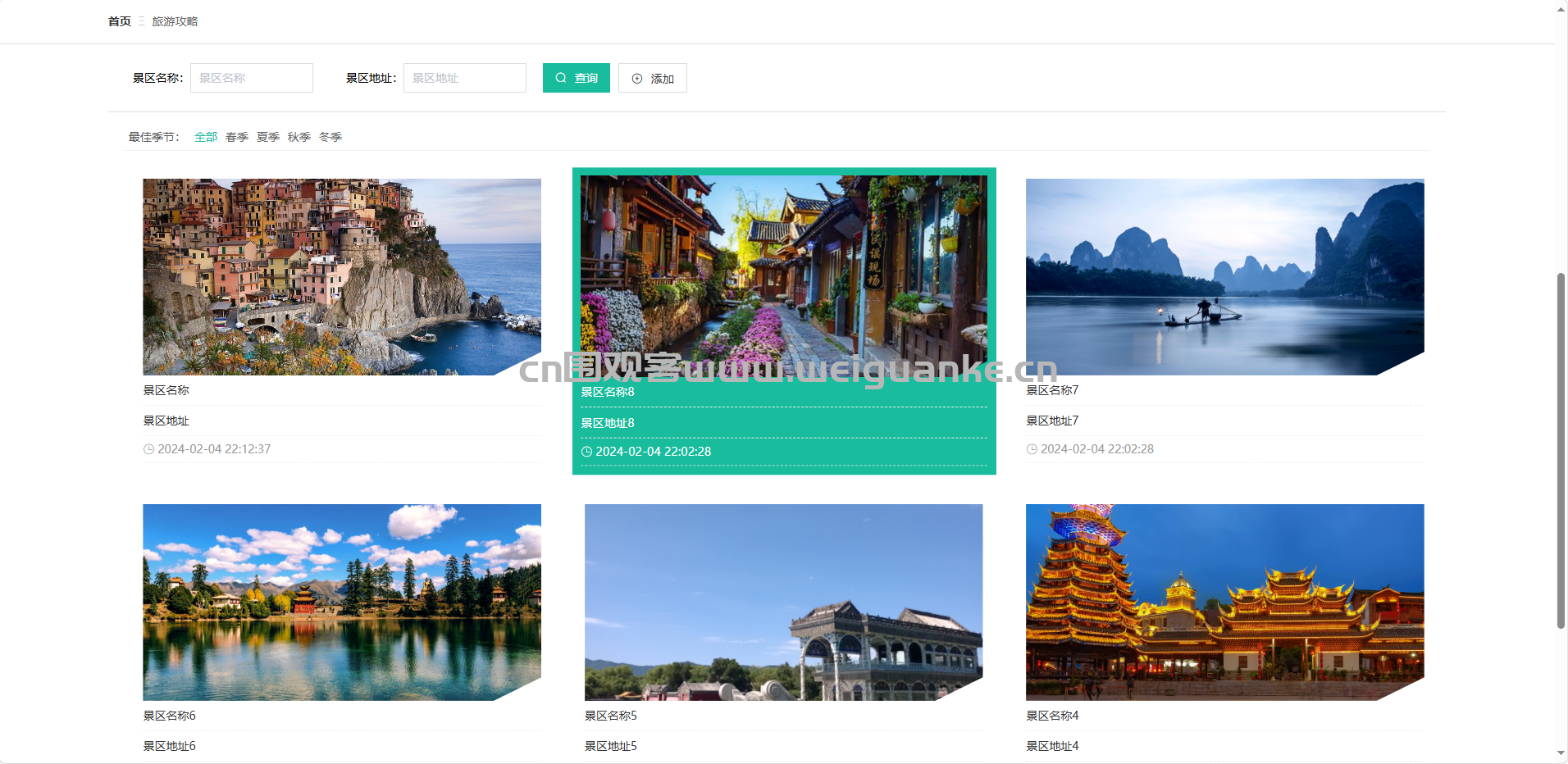Click the search magnifier icon in 查询 button
This screenshot has width=1568, height=764.
(x=561, y=78)
